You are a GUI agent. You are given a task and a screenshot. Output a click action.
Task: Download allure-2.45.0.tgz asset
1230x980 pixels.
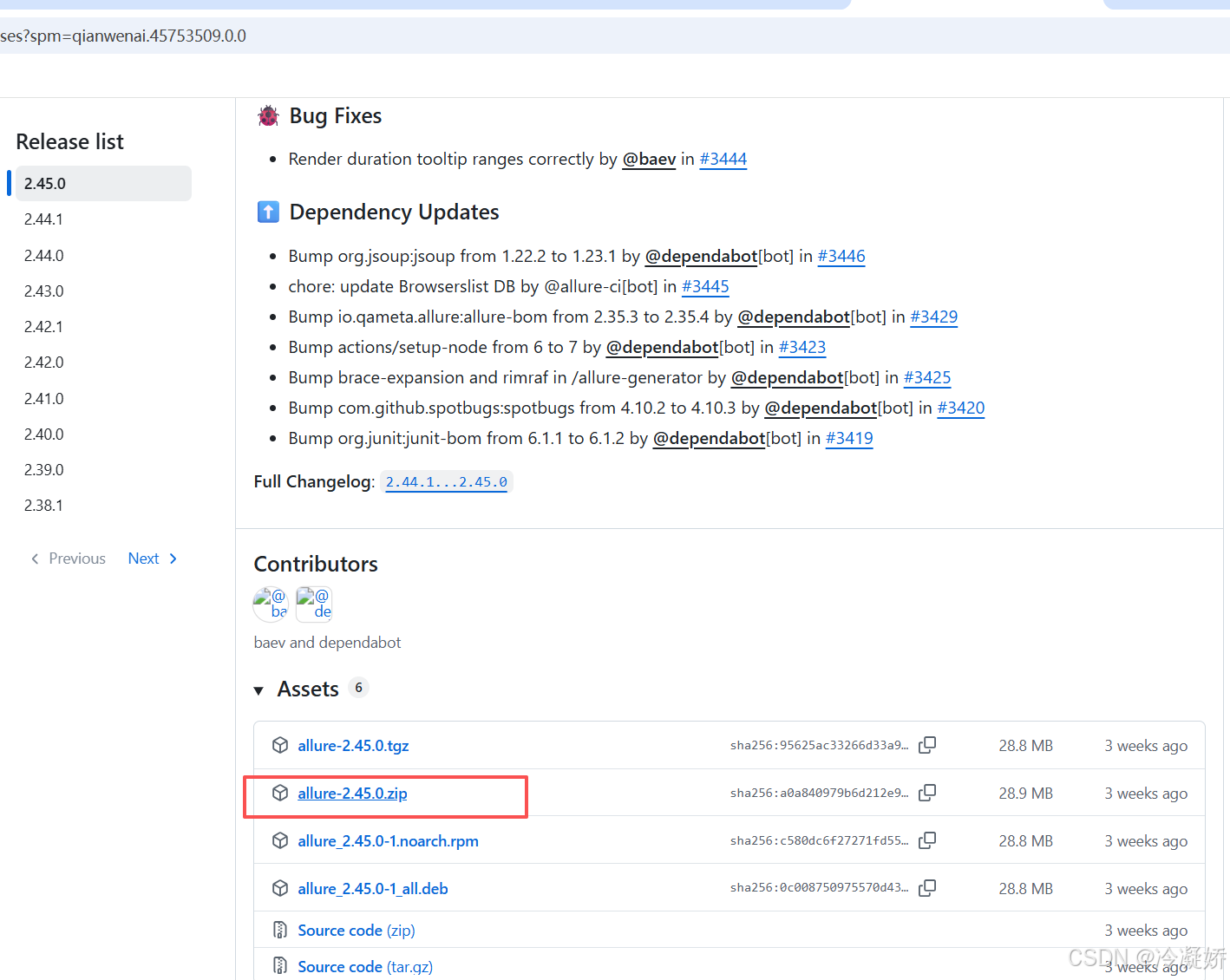click(x=353, y=745)
